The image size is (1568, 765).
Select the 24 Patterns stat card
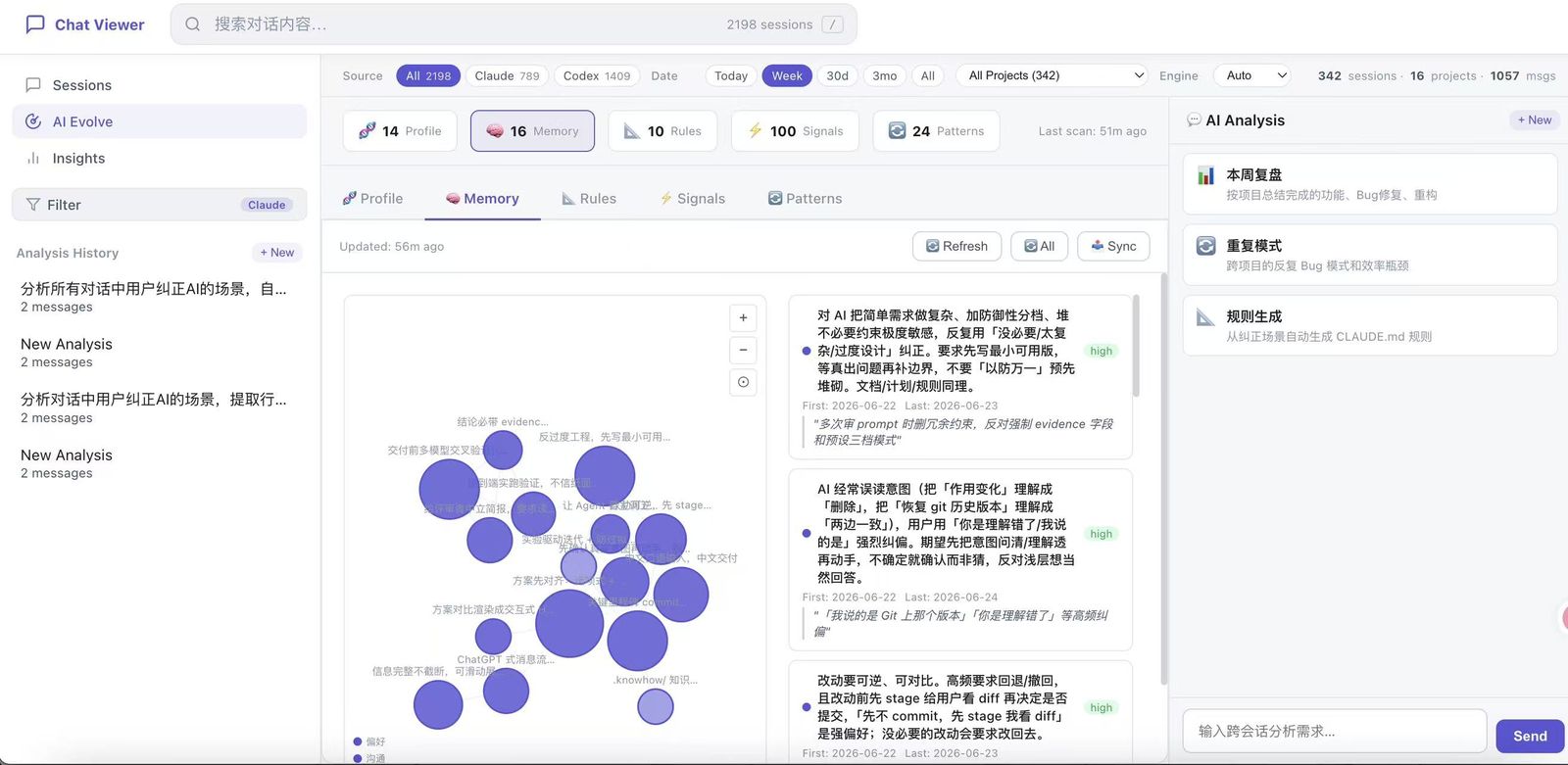936,131
